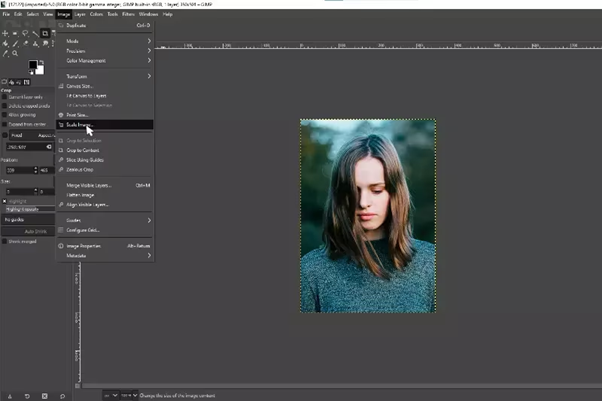Swap foreground and background colors

point(41,62)
